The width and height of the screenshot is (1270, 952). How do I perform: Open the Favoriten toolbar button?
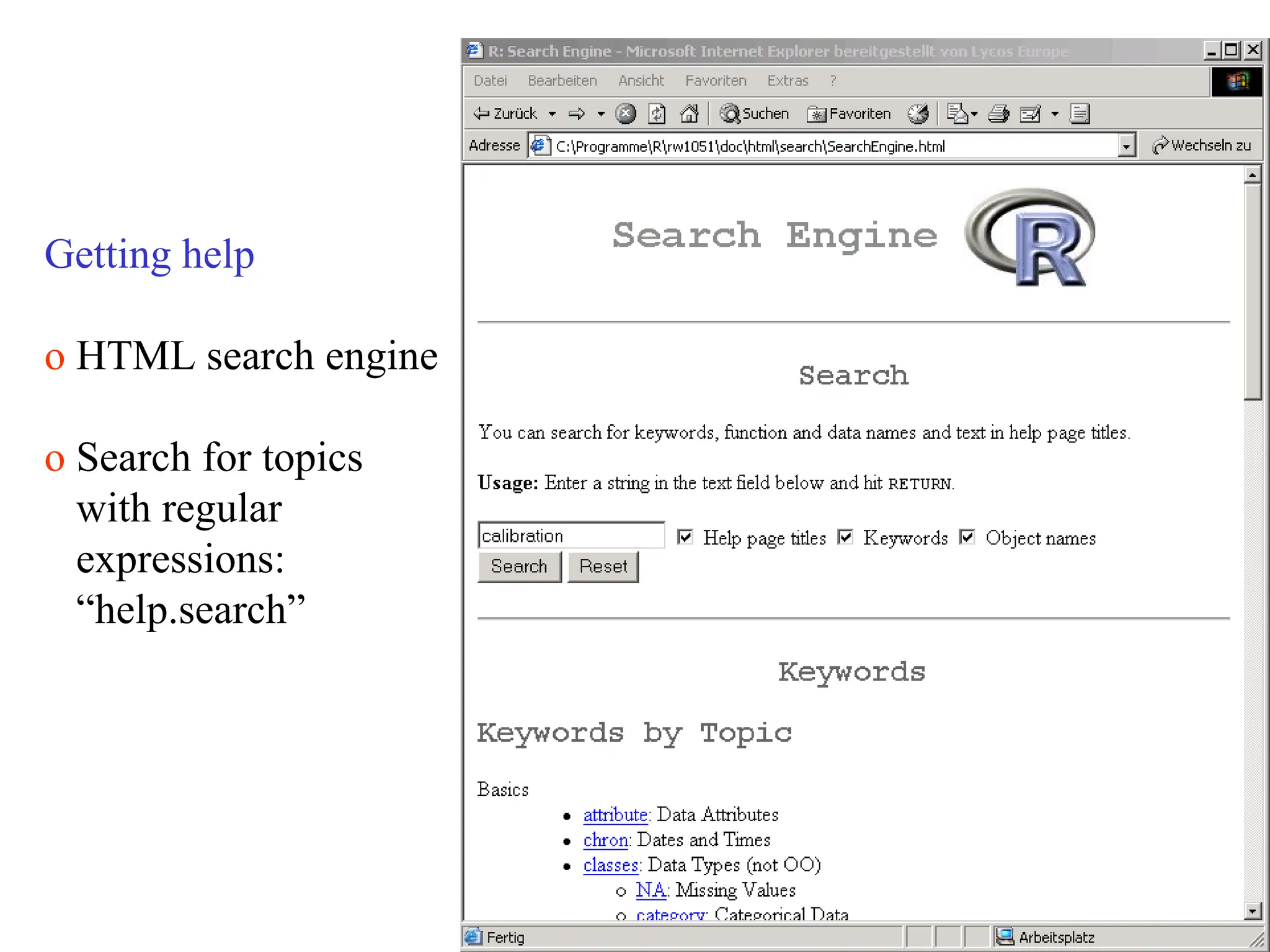click(x=849, y=113)
